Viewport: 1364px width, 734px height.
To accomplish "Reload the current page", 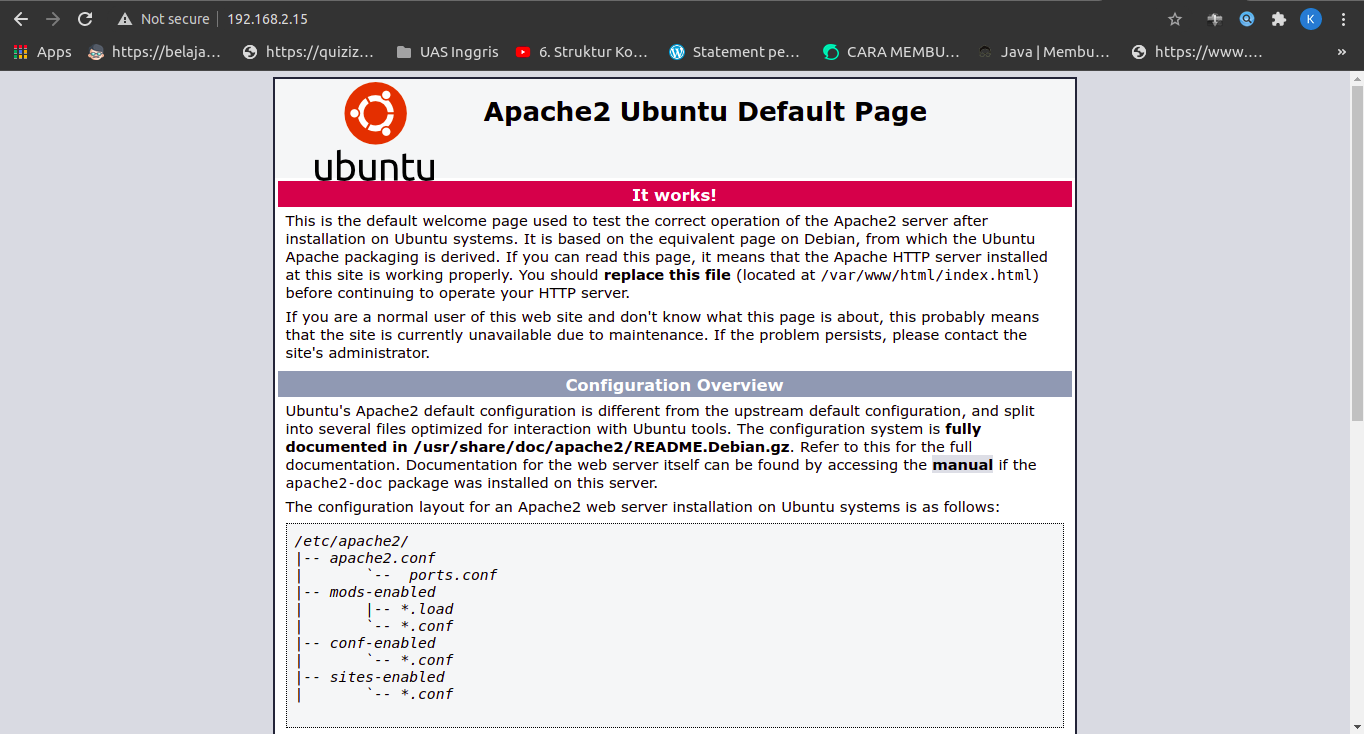I will tap(85, 19).
